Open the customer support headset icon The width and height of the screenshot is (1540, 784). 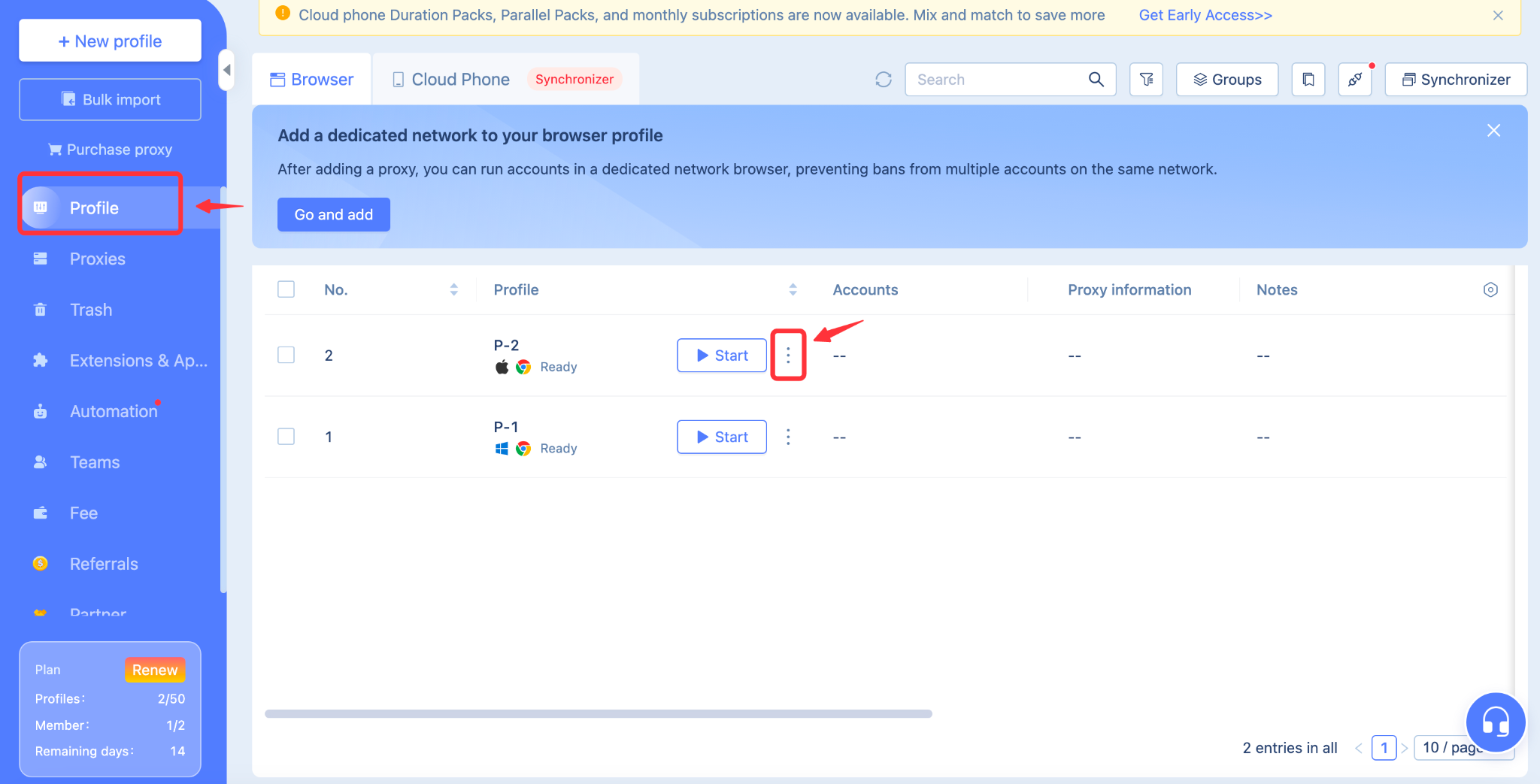tap(1495, 722)
